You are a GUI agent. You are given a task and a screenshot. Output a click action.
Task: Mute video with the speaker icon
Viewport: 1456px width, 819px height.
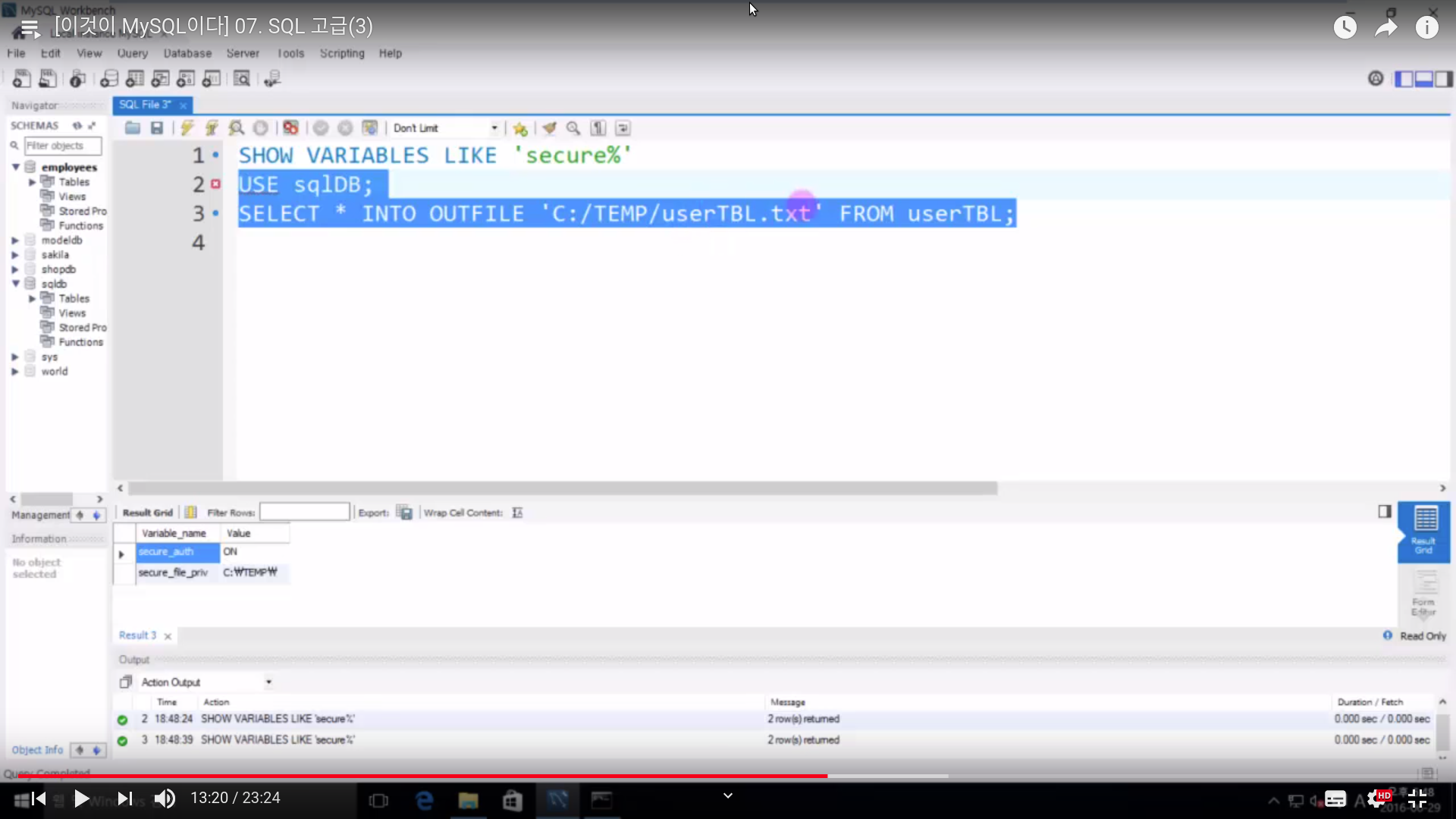pos(165,799)
